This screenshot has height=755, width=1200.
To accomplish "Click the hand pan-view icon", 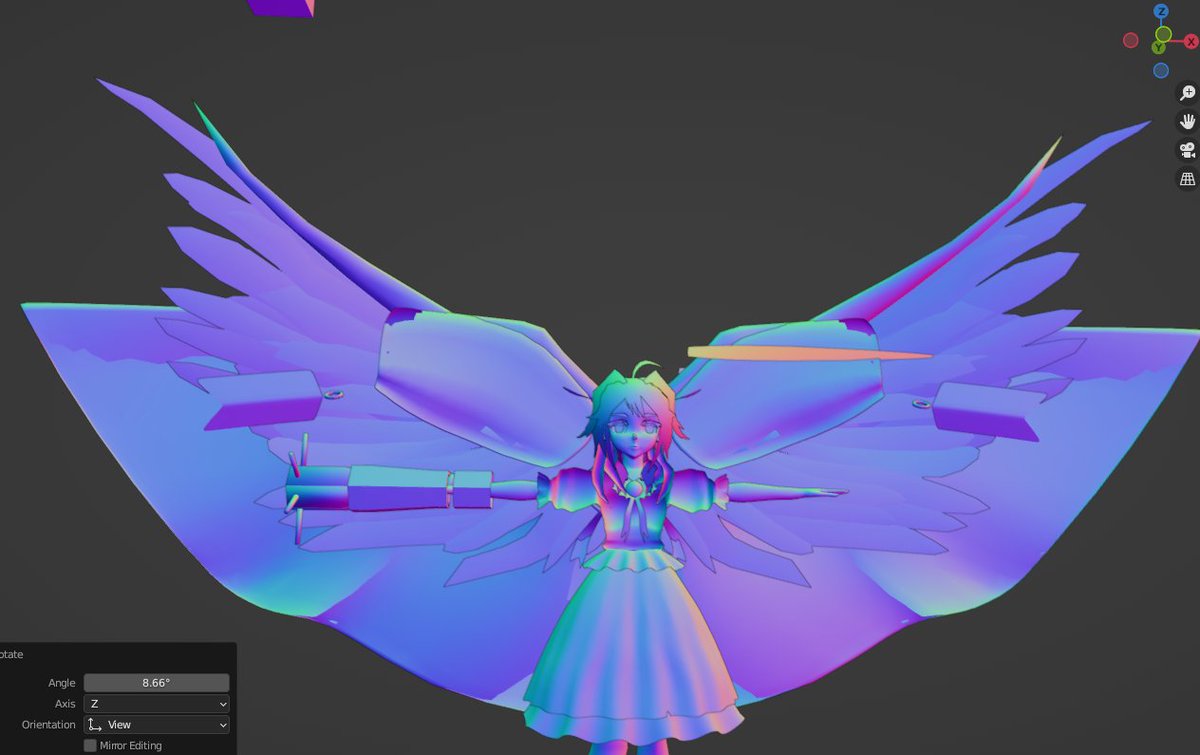I will [1188, 122].
